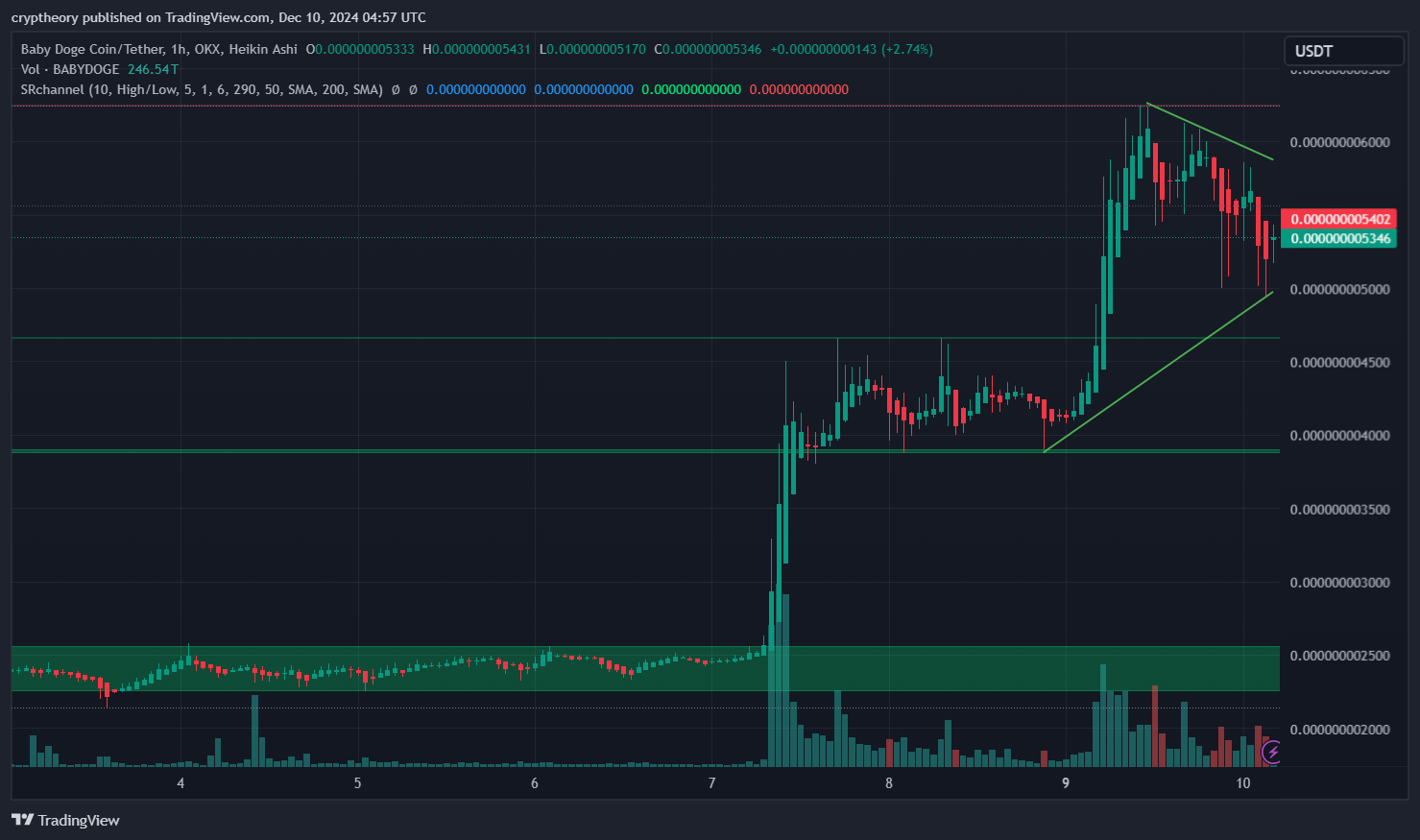
Task: Click the date label 9 on time axis
Action: coord(1066,783)
